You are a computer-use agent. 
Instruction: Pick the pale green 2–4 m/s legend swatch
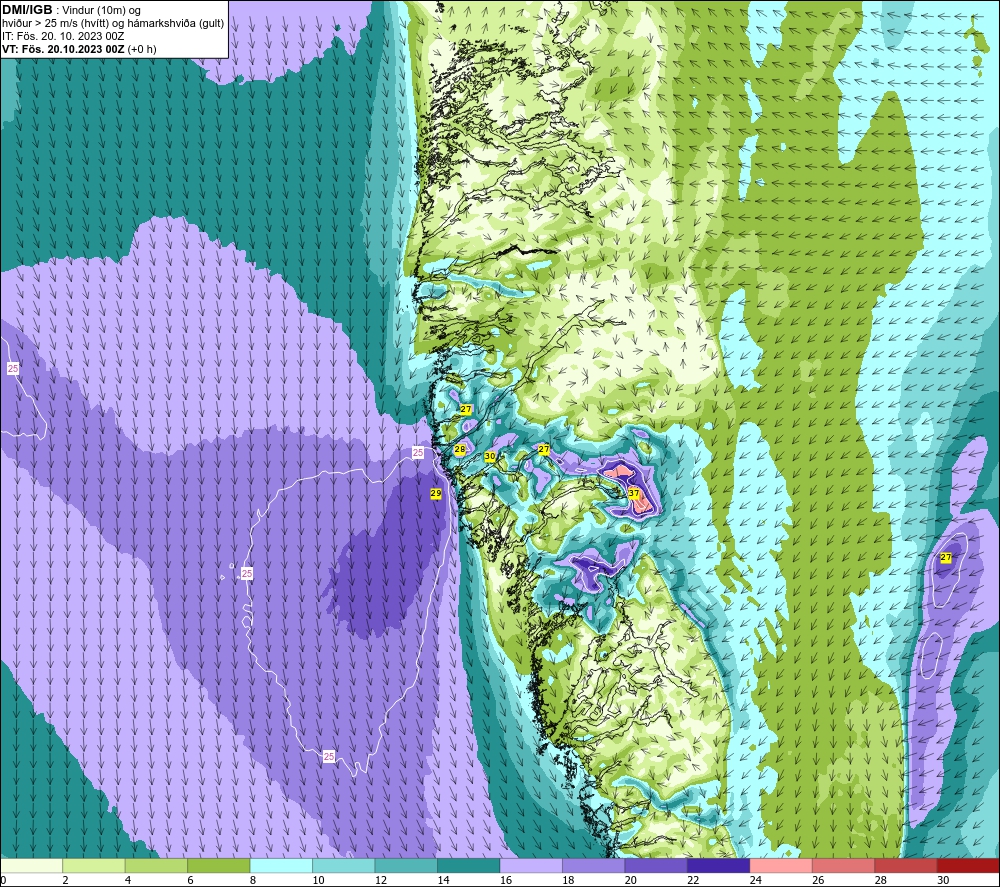[94, 866]
